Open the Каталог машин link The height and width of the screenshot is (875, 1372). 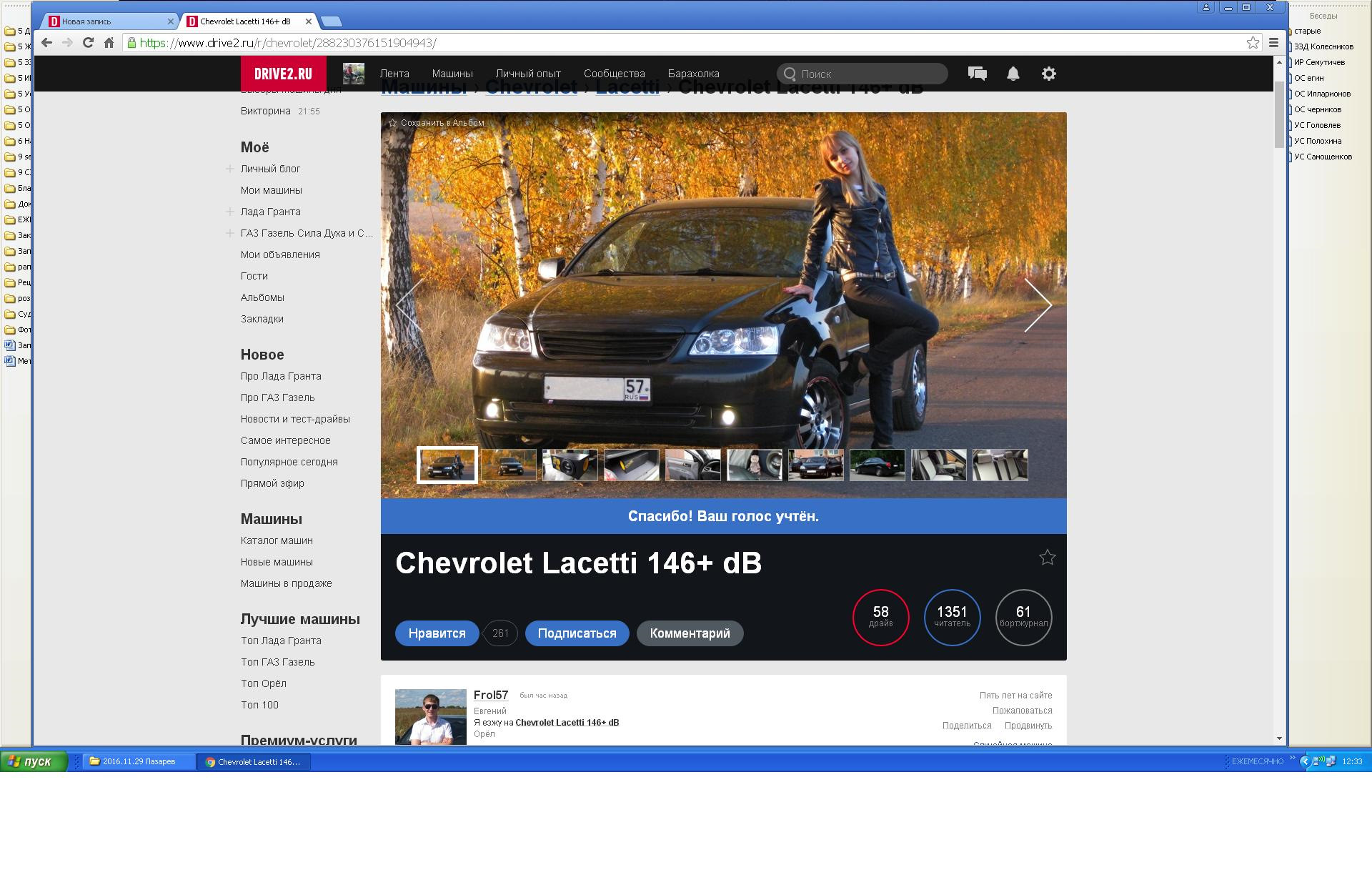coord(277,540)
